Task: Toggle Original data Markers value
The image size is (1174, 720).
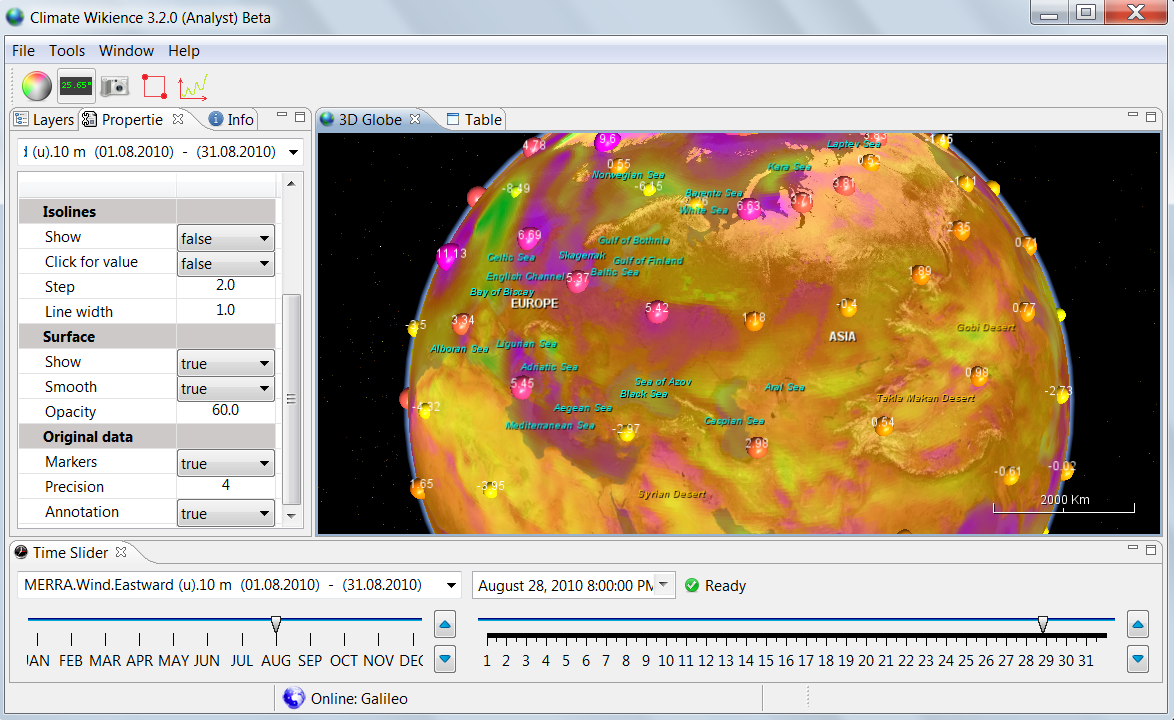Action: tap(225, 463)
